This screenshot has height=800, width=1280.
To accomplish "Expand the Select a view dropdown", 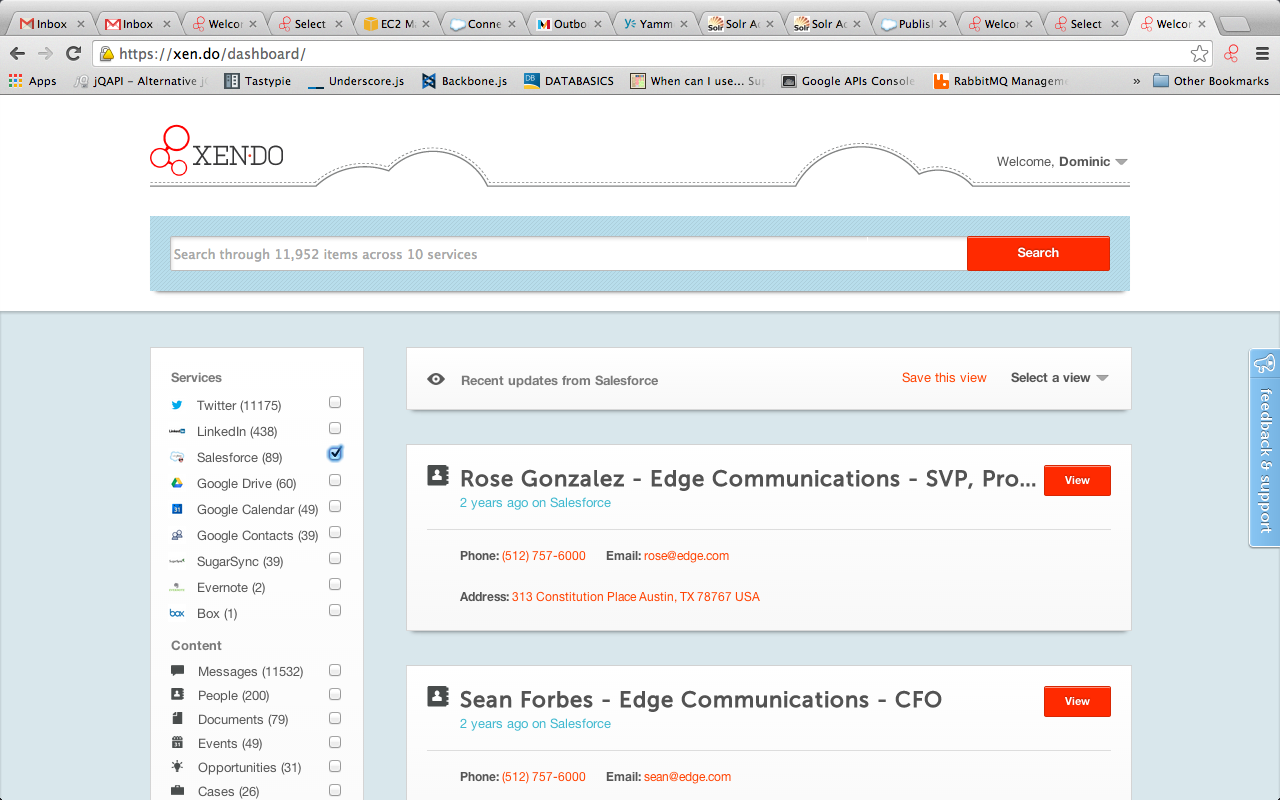I will point(1060,378).
